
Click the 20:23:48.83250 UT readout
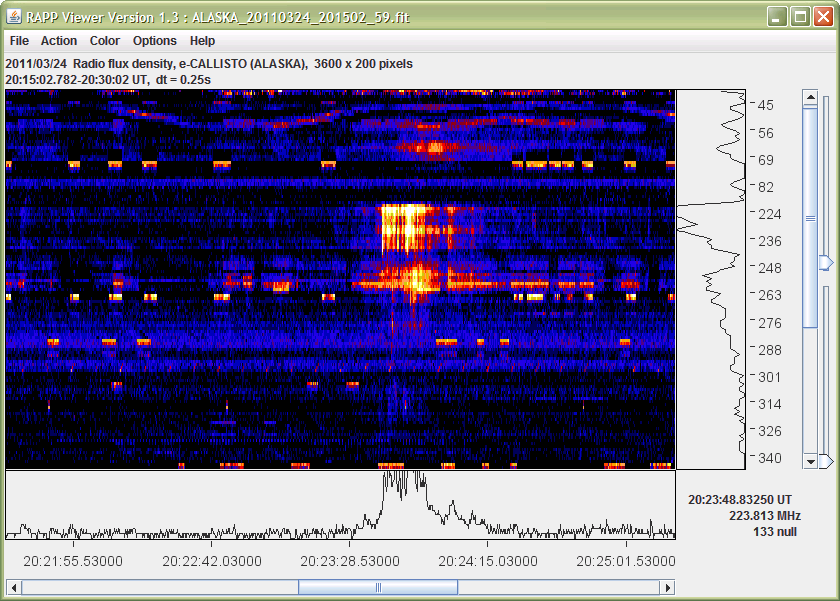coord(740,500)
